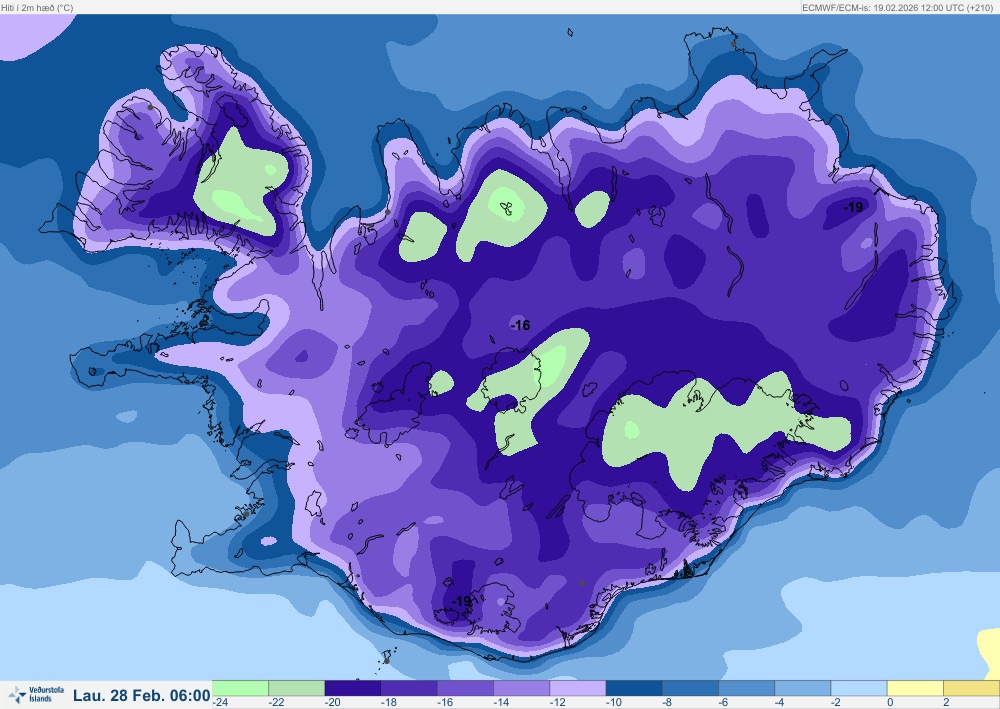Screen dimensions: 1000x709
Task: Pick the dark indigo legend swatch at -20
Action: 353,688
